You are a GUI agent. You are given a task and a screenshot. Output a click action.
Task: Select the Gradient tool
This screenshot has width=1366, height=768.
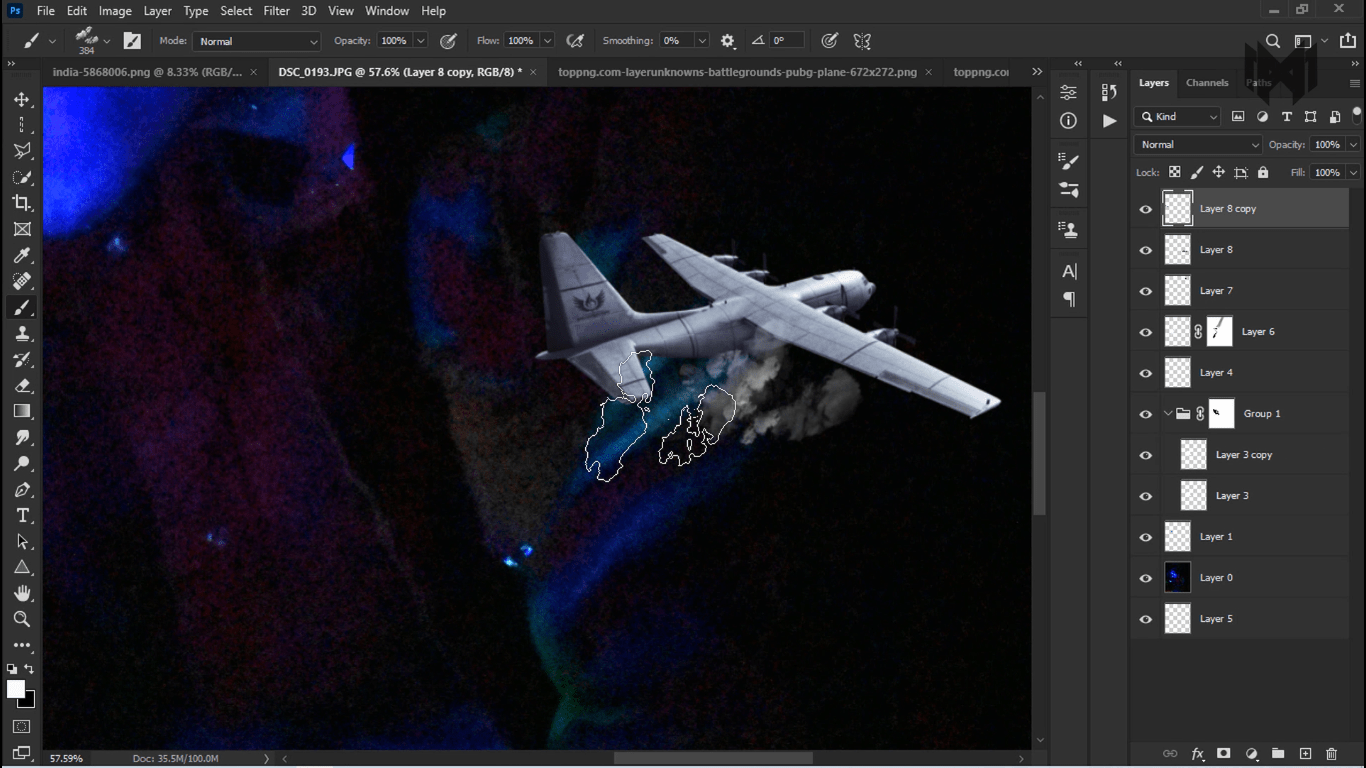[22, 411]
